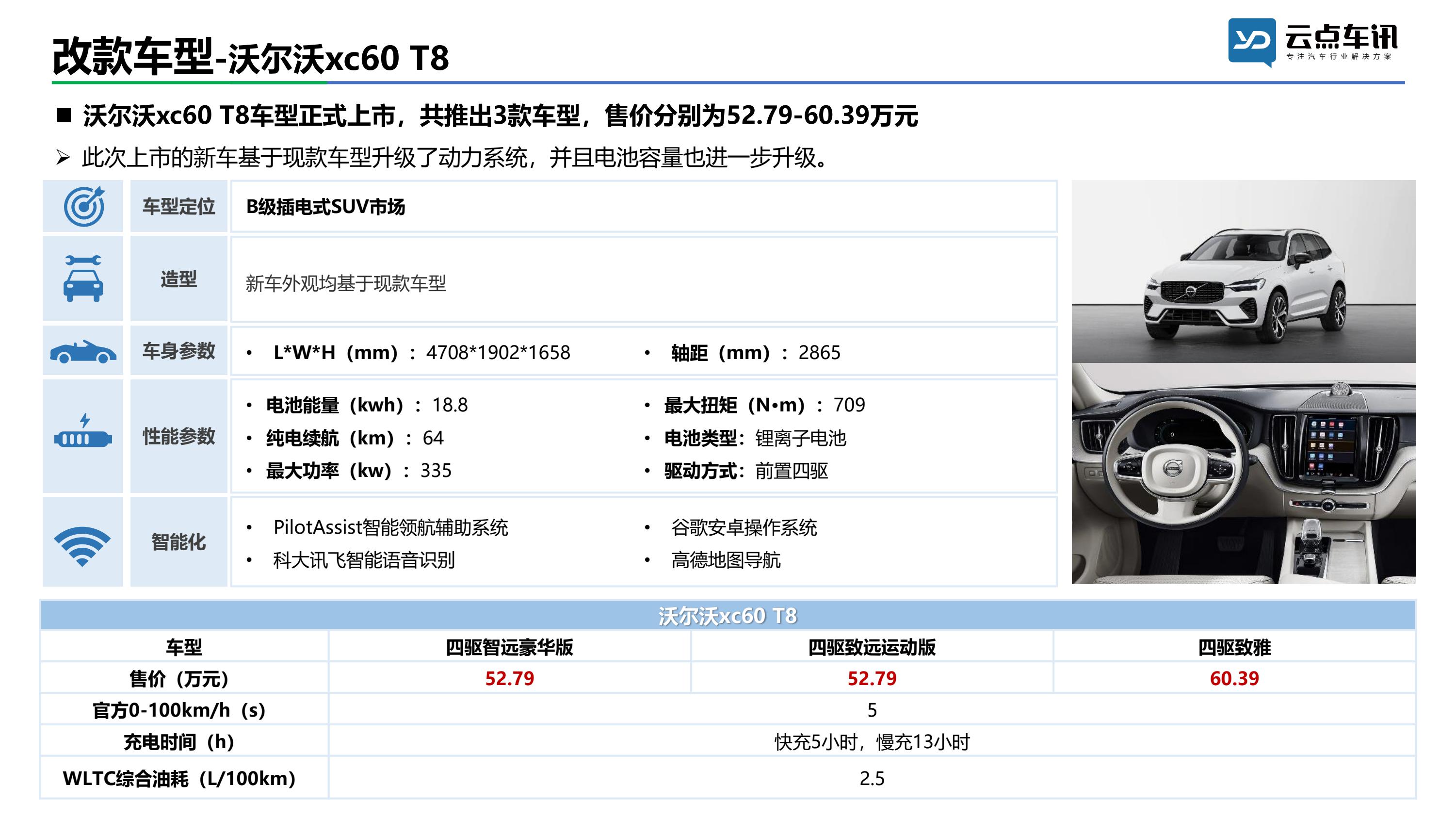Click the WLTC综合油耗 row header
This screenshot has height=819, width=1456.
(184, 778)
